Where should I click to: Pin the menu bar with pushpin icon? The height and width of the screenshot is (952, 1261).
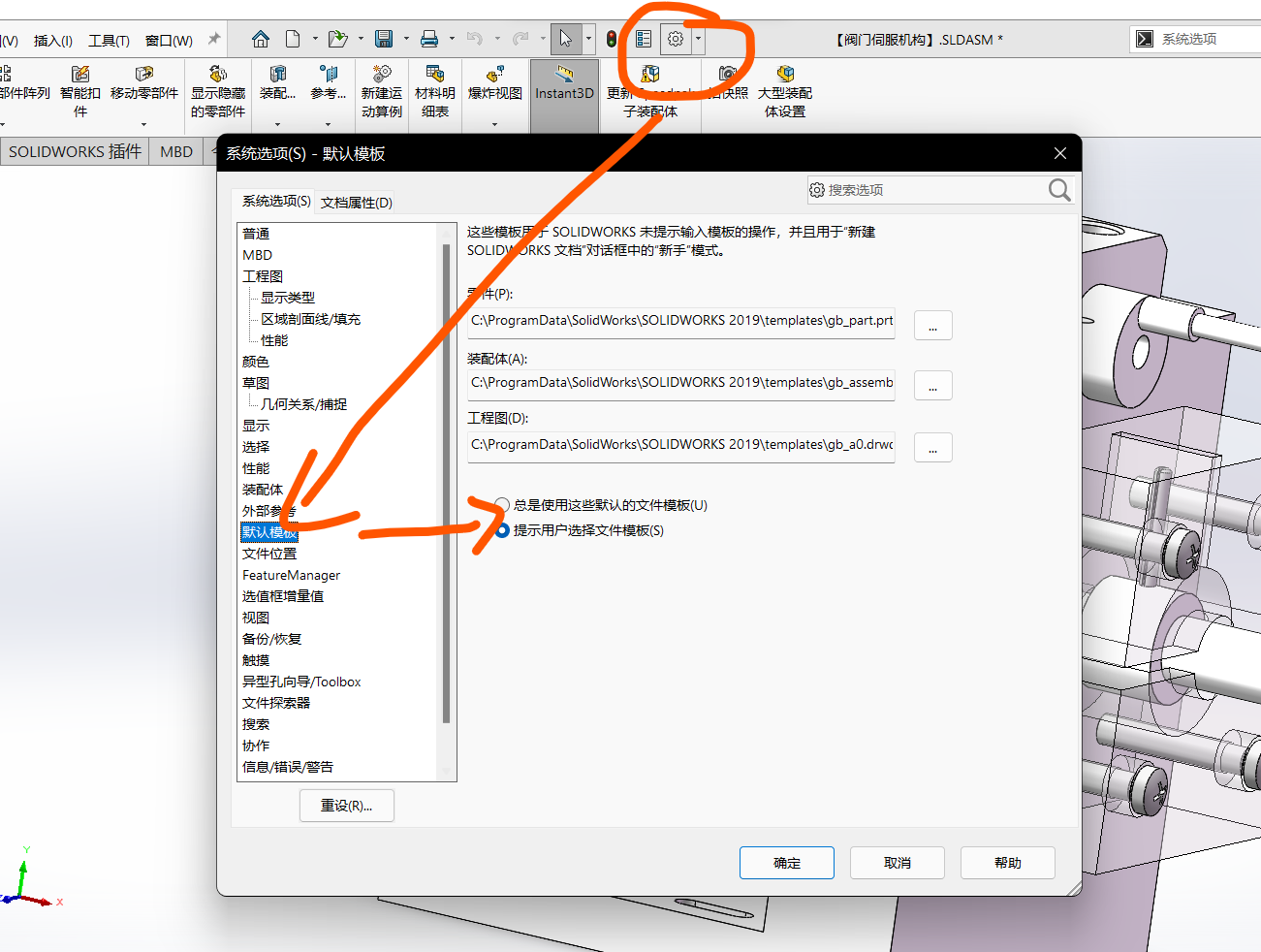214,40
